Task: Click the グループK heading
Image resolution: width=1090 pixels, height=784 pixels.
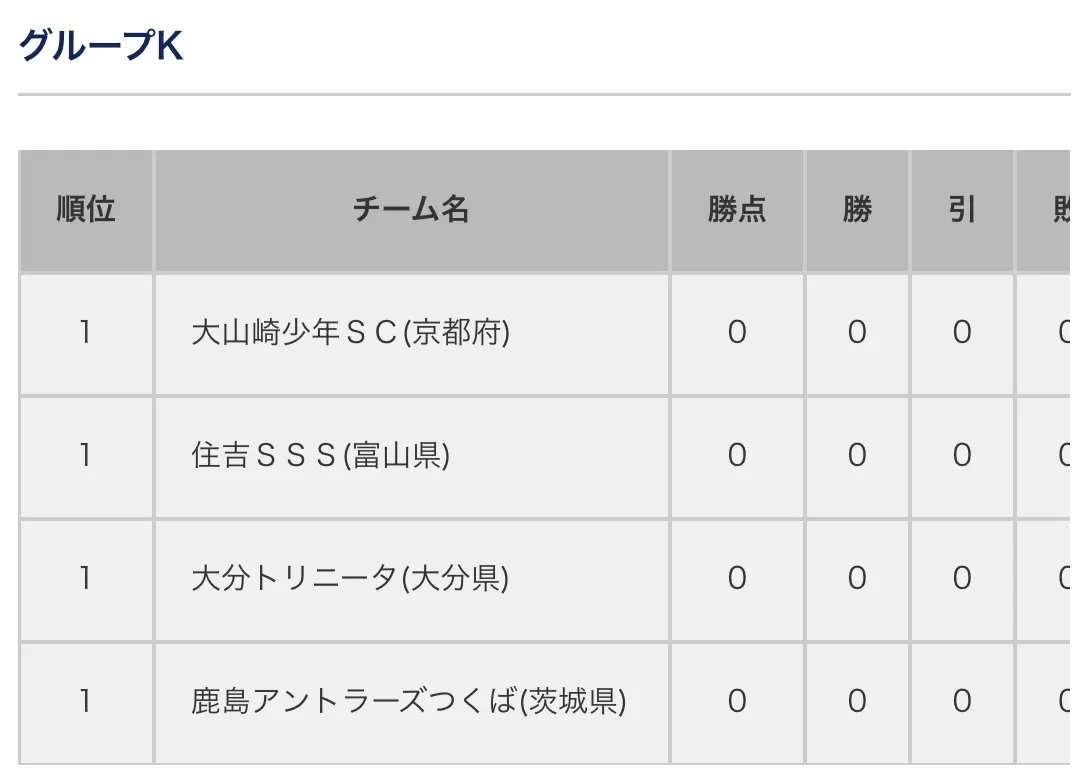Action: (101, 46)
